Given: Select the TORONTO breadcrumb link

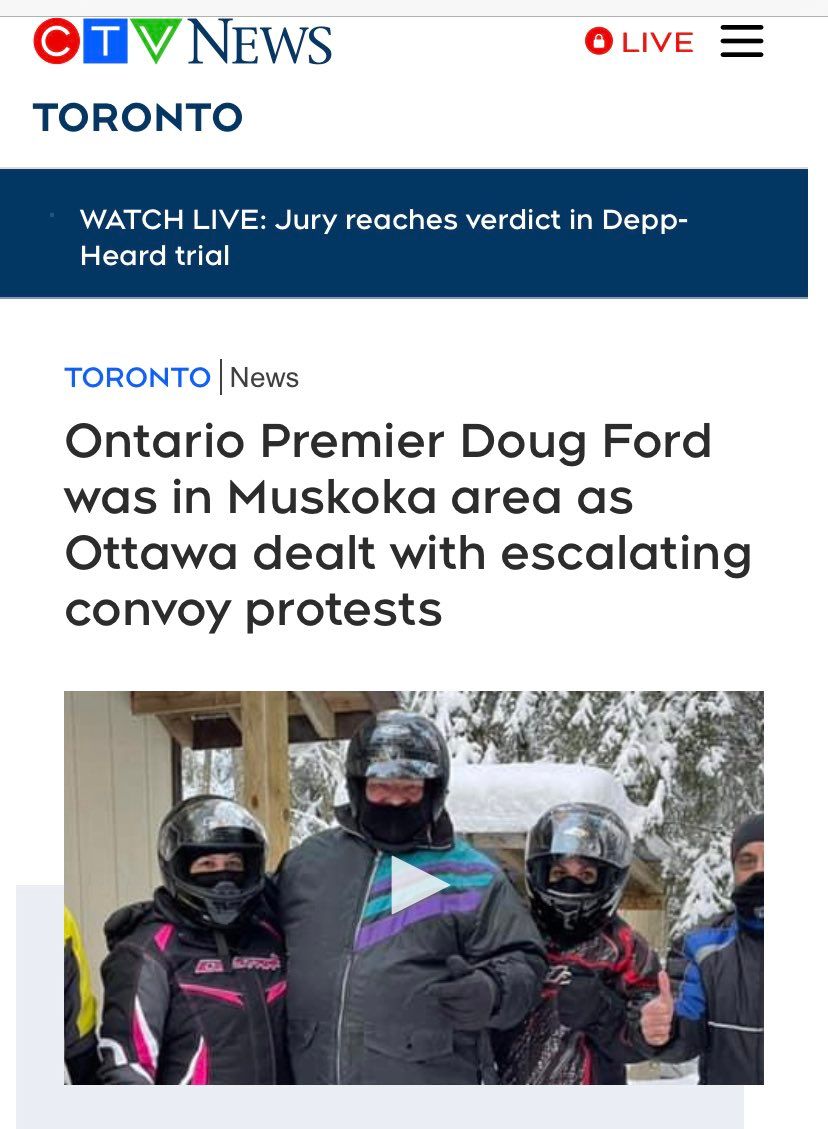Looking at the screenshot, I should pyautogui.click(x=138, y=377).
